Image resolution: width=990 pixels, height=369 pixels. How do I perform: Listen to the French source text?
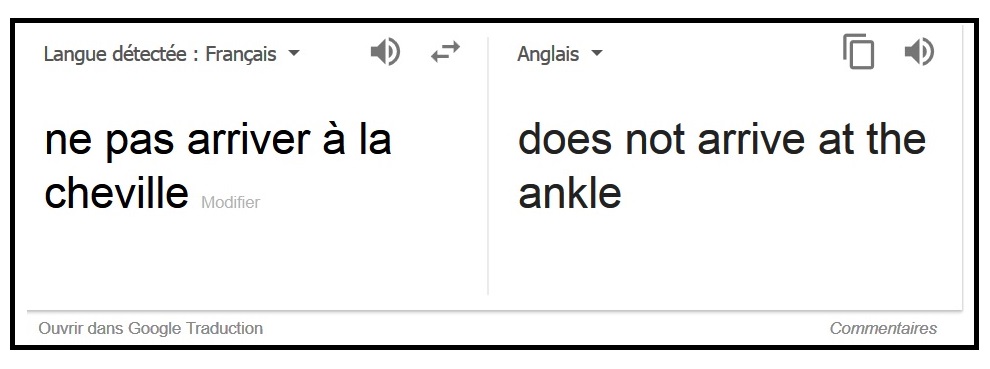click(x=385, y=52)
